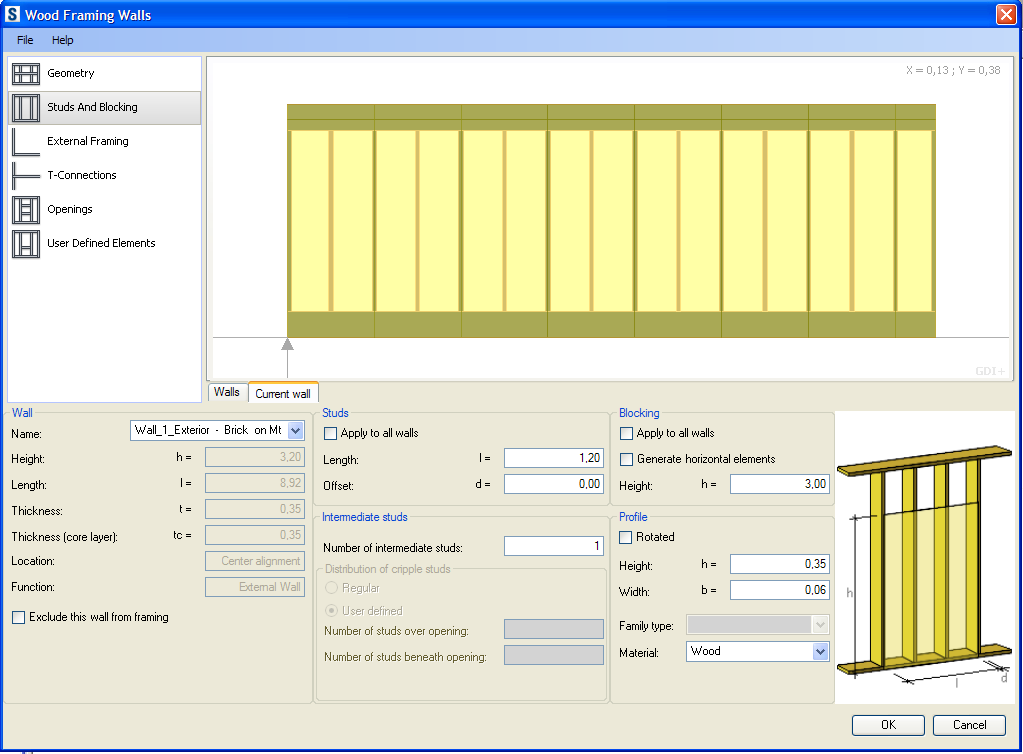
Task: Click the Number of studs beneath opening field
Action: tap(553, 655)
